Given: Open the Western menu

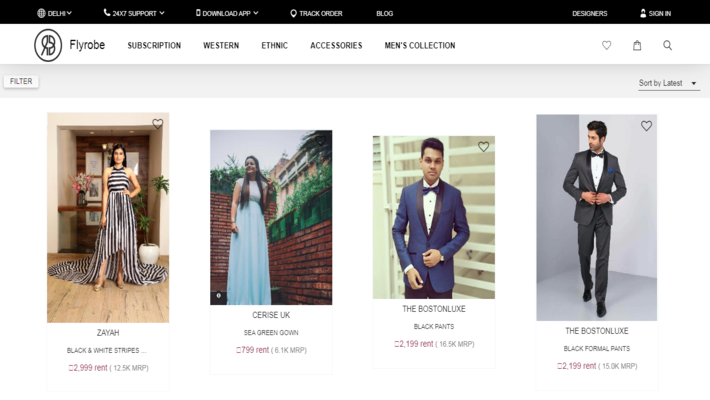Looking at the screenshot, I should [221, 46].
